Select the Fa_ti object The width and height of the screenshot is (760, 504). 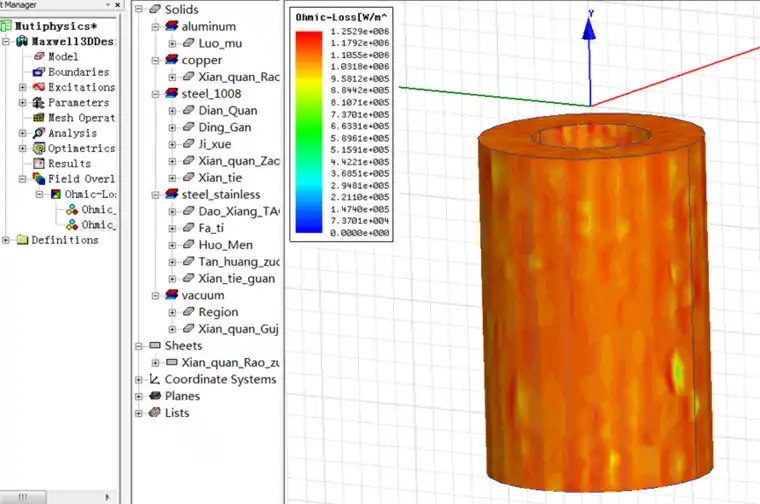click(x=211, y=228)
